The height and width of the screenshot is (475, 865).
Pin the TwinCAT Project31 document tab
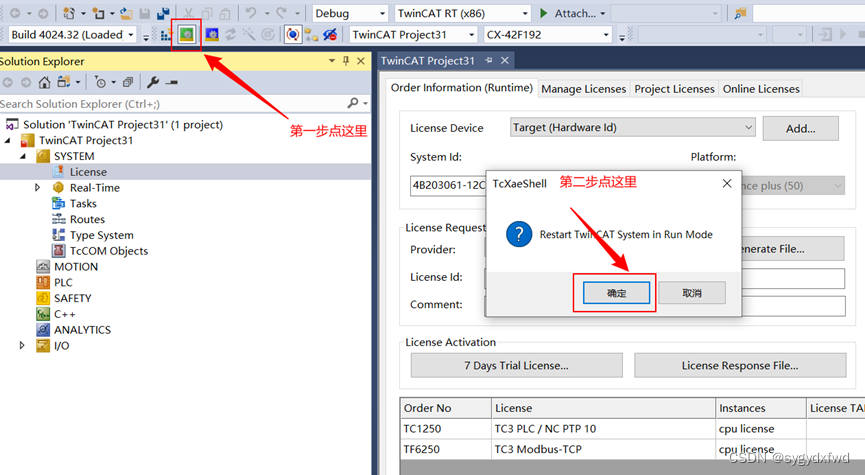(x=489, y=61)
